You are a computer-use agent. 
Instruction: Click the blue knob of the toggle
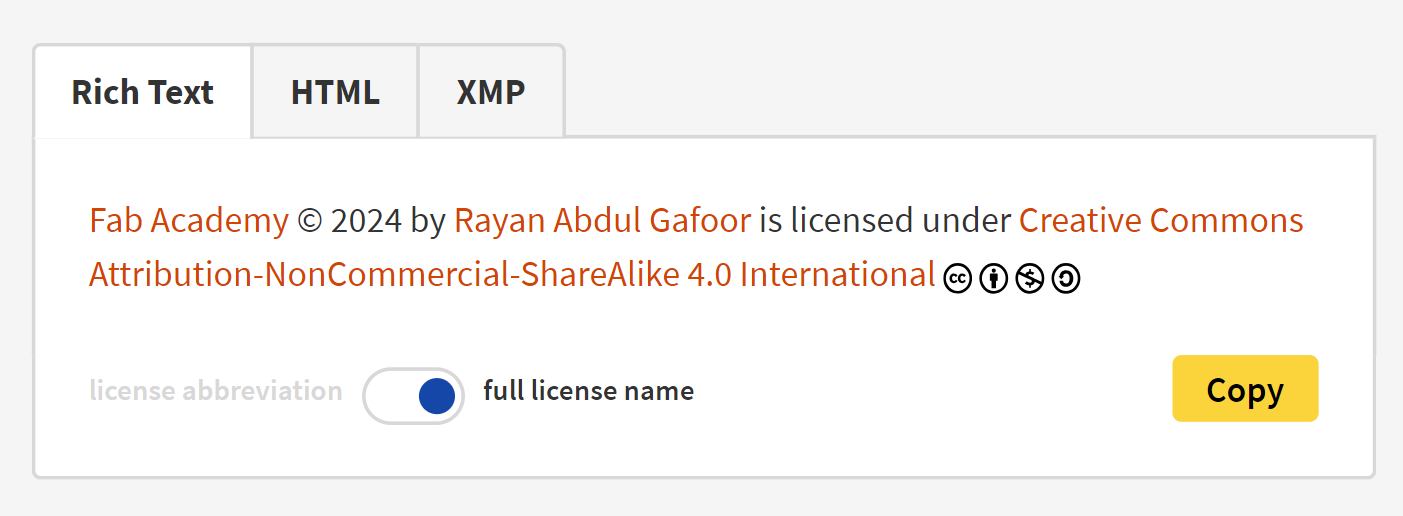(x=436, y=396)
